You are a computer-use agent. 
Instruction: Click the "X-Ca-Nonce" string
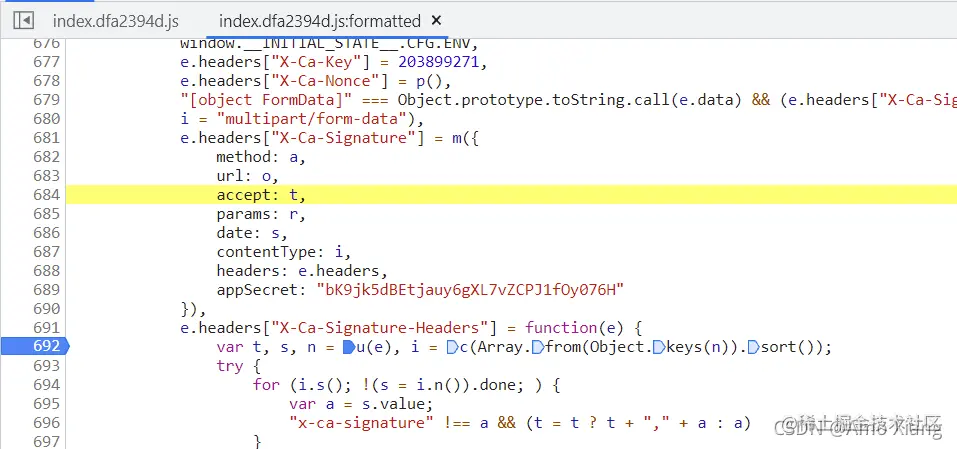pos(324,81)
